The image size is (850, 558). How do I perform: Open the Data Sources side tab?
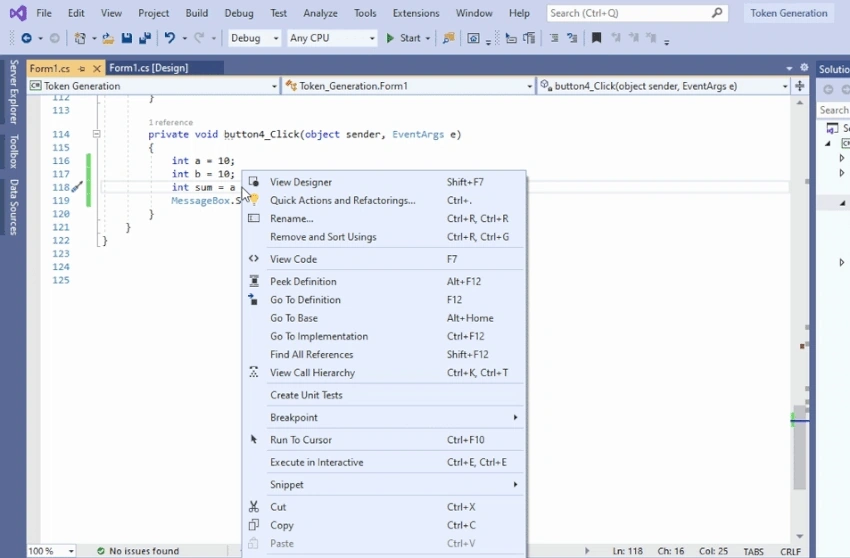14,207
